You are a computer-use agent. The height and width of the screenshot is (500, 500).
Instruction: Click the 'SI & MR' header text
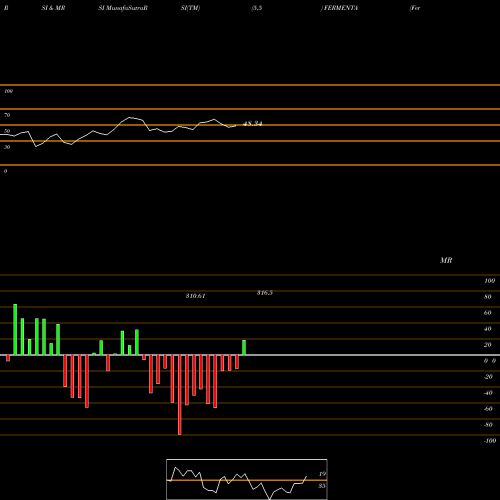coord(53,8)
